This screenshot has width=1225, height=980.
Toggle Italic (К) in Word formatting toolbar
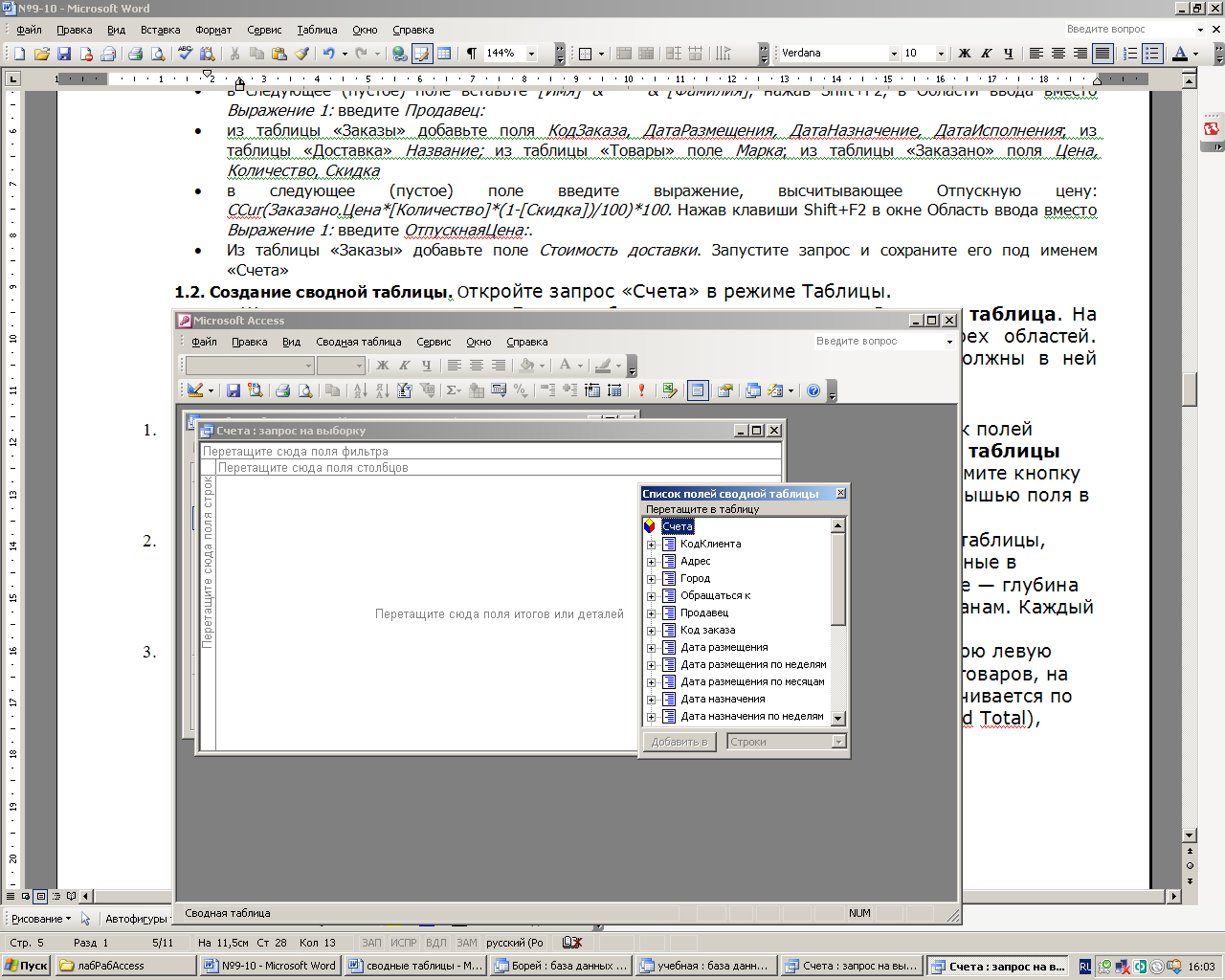point(986,54)
